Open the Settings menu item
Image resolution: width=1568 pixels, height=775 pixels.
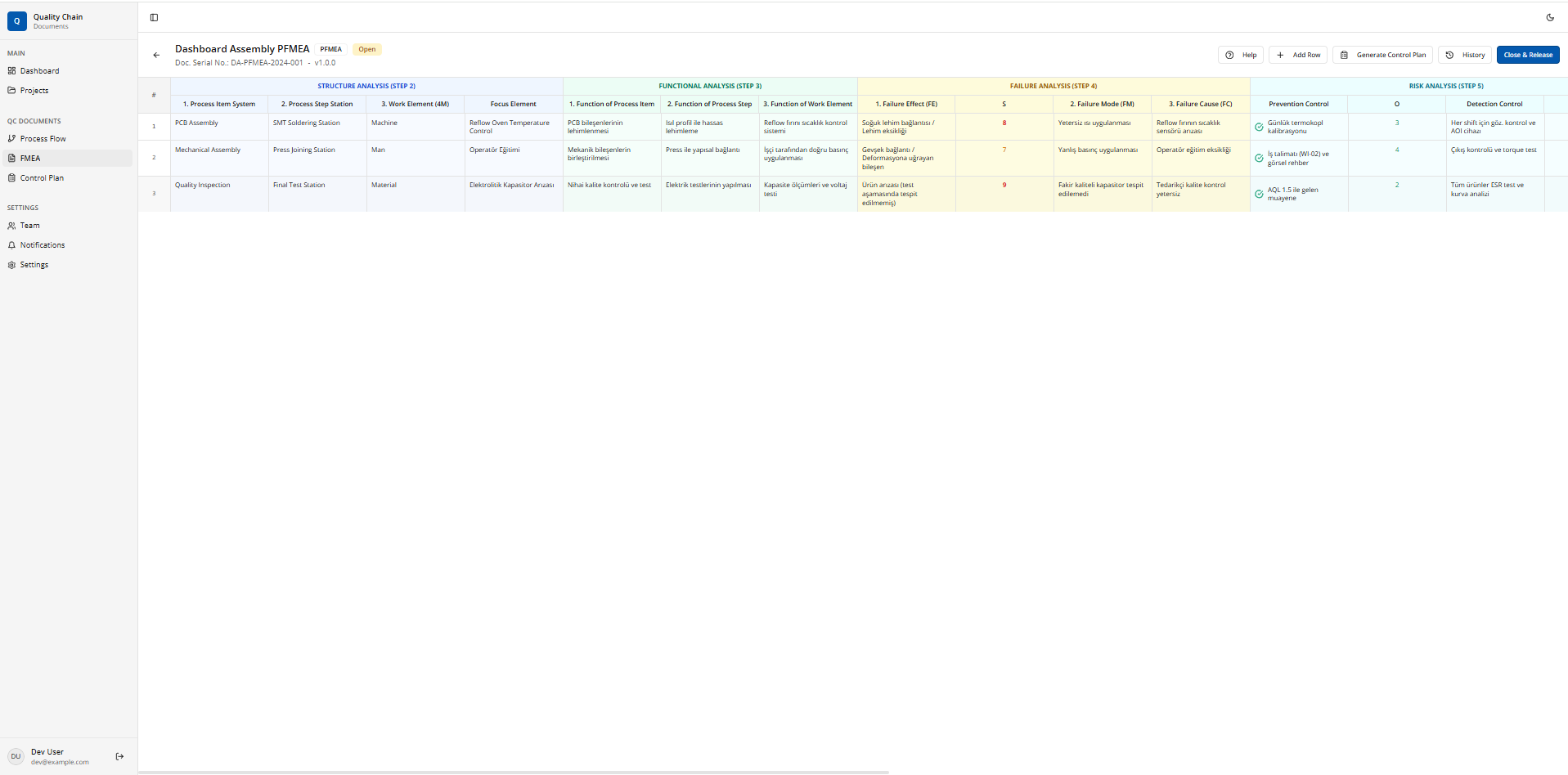point(34,264)
